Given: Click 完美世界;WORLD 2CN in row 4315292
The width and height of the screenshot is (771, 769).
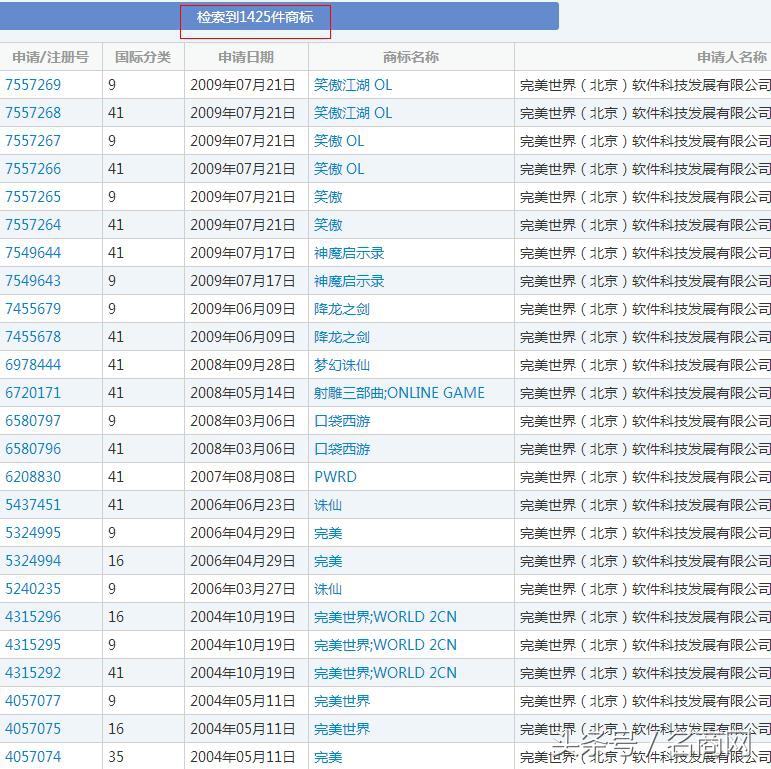Looking at the screenshot, I should 386,674.
